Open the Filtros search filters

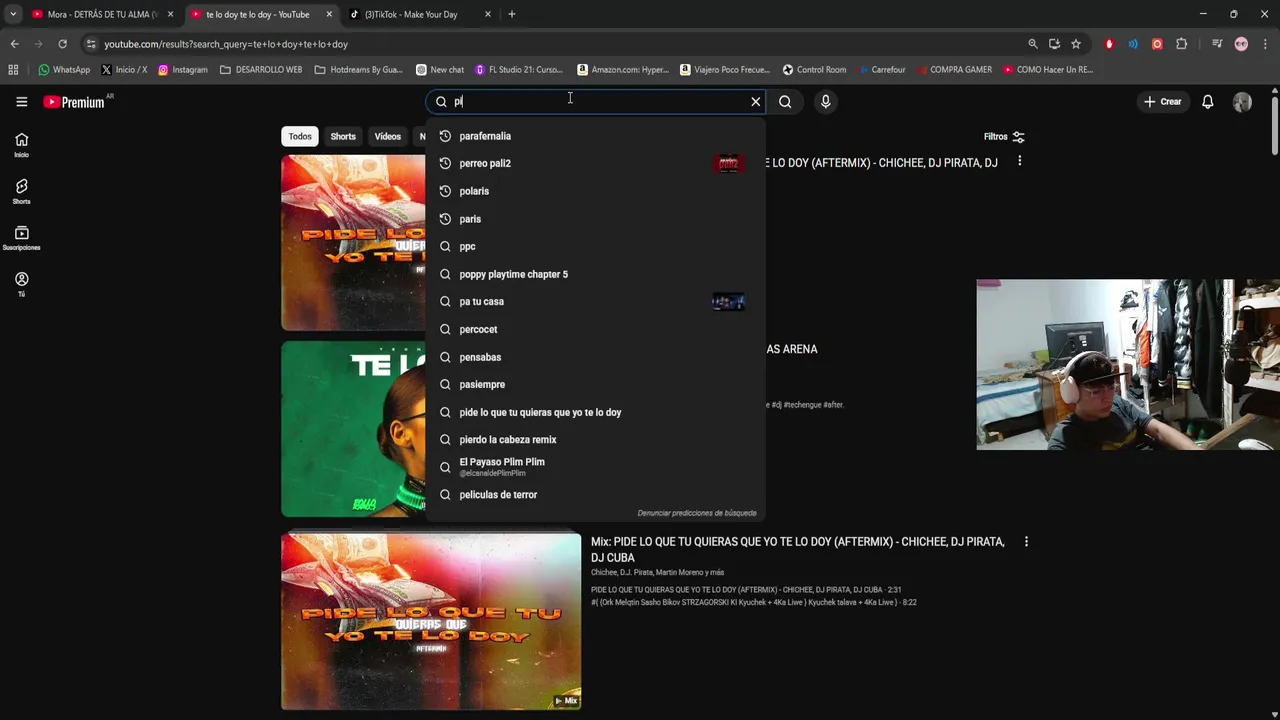[1004, 137]
